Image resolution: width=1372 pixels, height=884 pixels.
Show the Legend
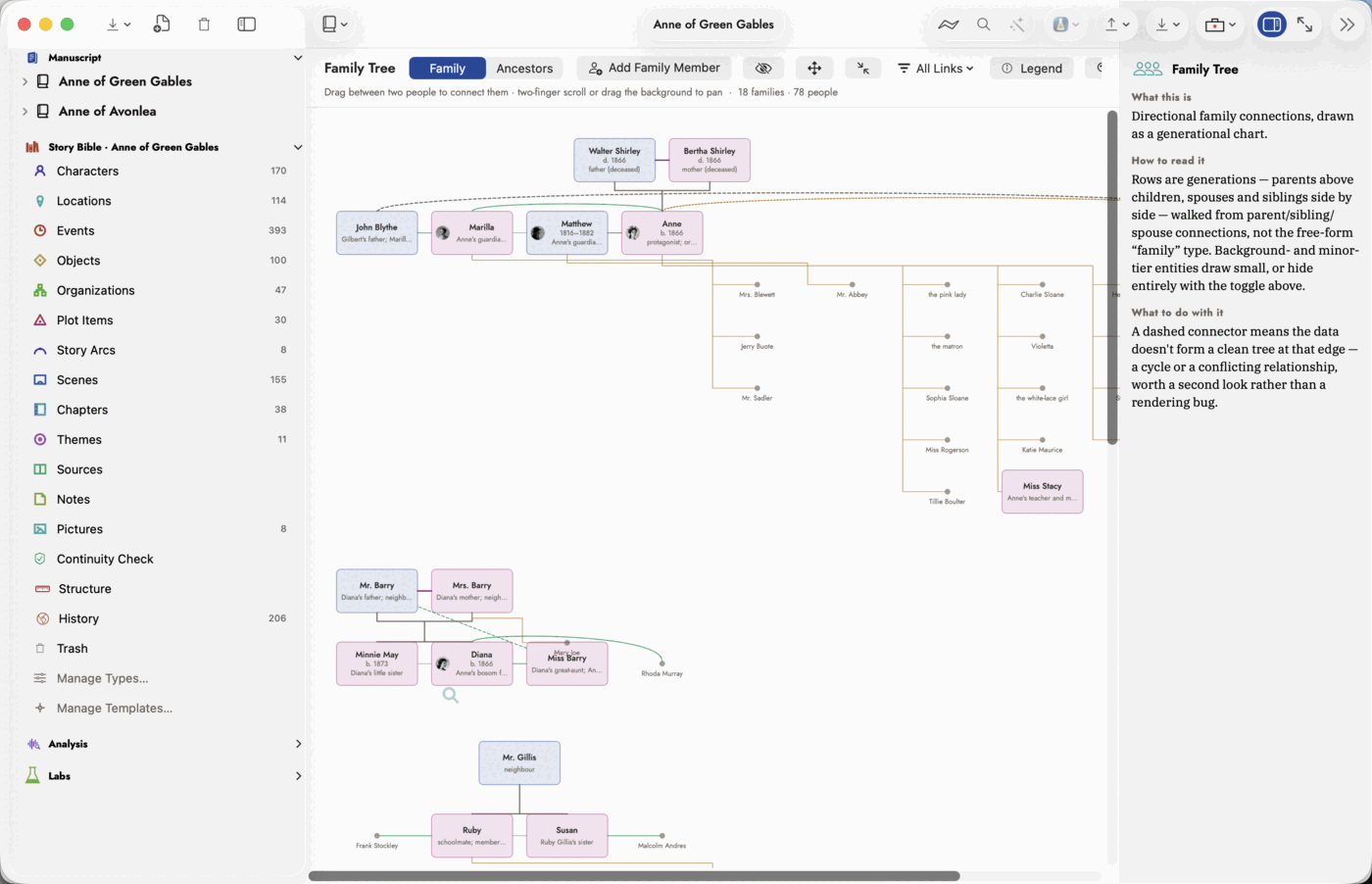point(1032,68)
